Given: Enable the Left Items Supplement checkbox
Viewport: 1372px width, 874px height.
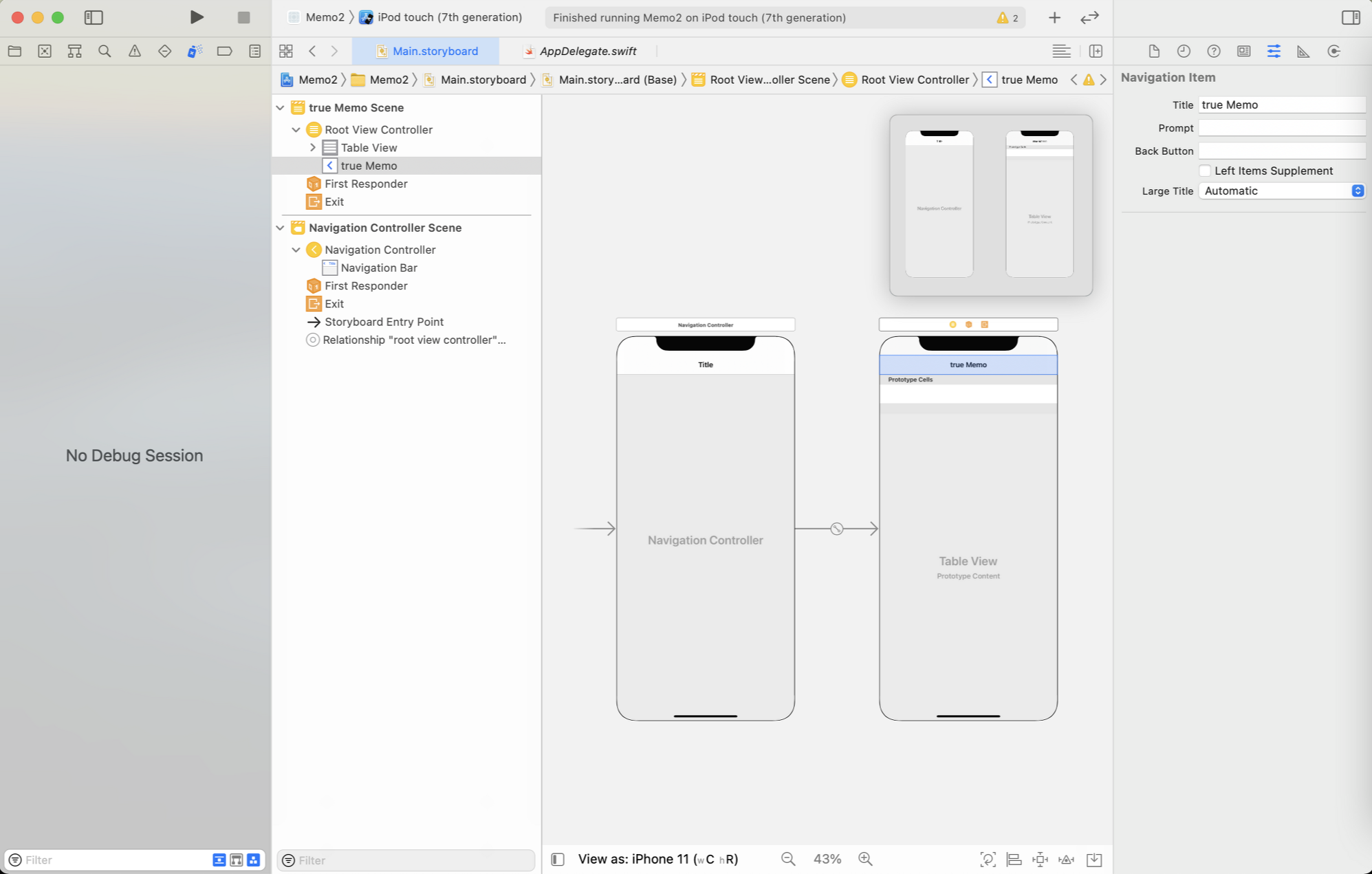Looking at the screenshot, I should [x=1204, y=171].
